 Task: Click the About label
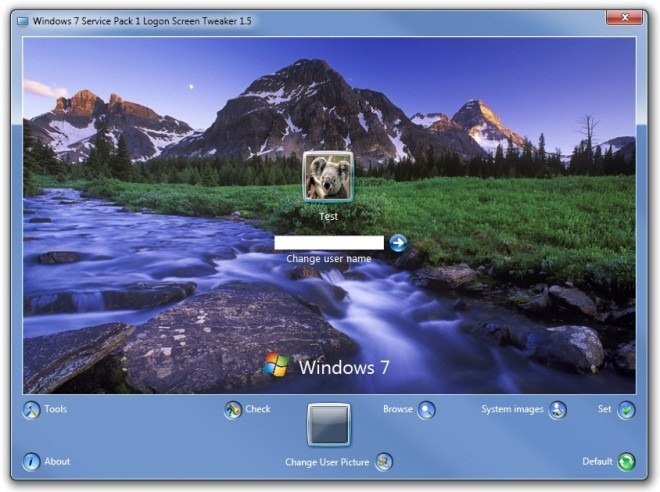[x=57, y=461]
